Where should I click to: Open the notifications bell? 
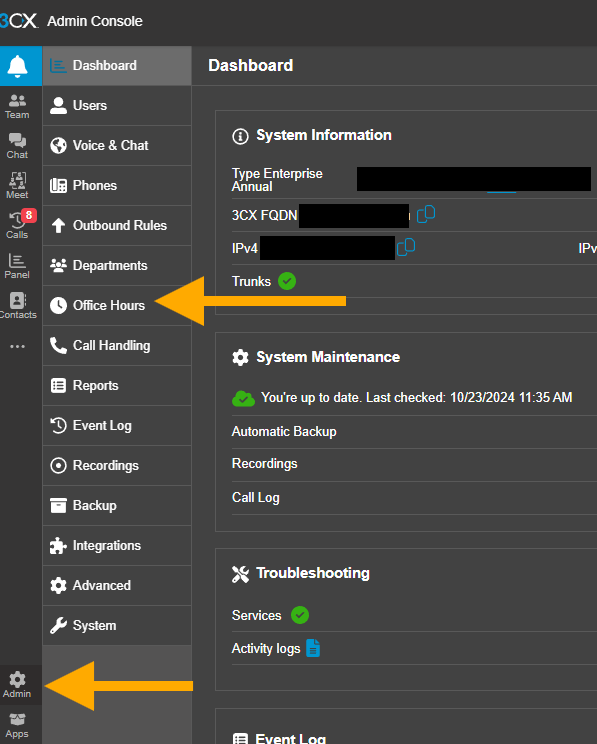coord(18,66)
